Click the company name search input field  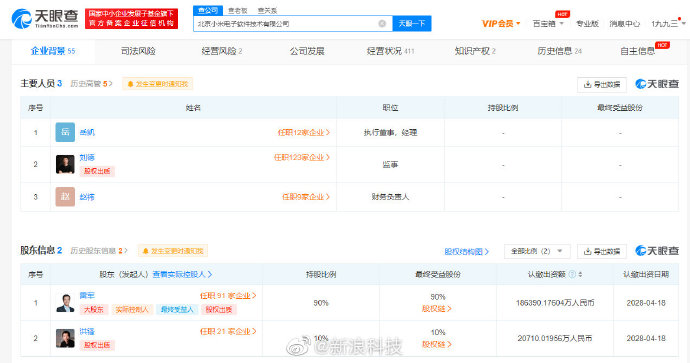pos(286,23)
